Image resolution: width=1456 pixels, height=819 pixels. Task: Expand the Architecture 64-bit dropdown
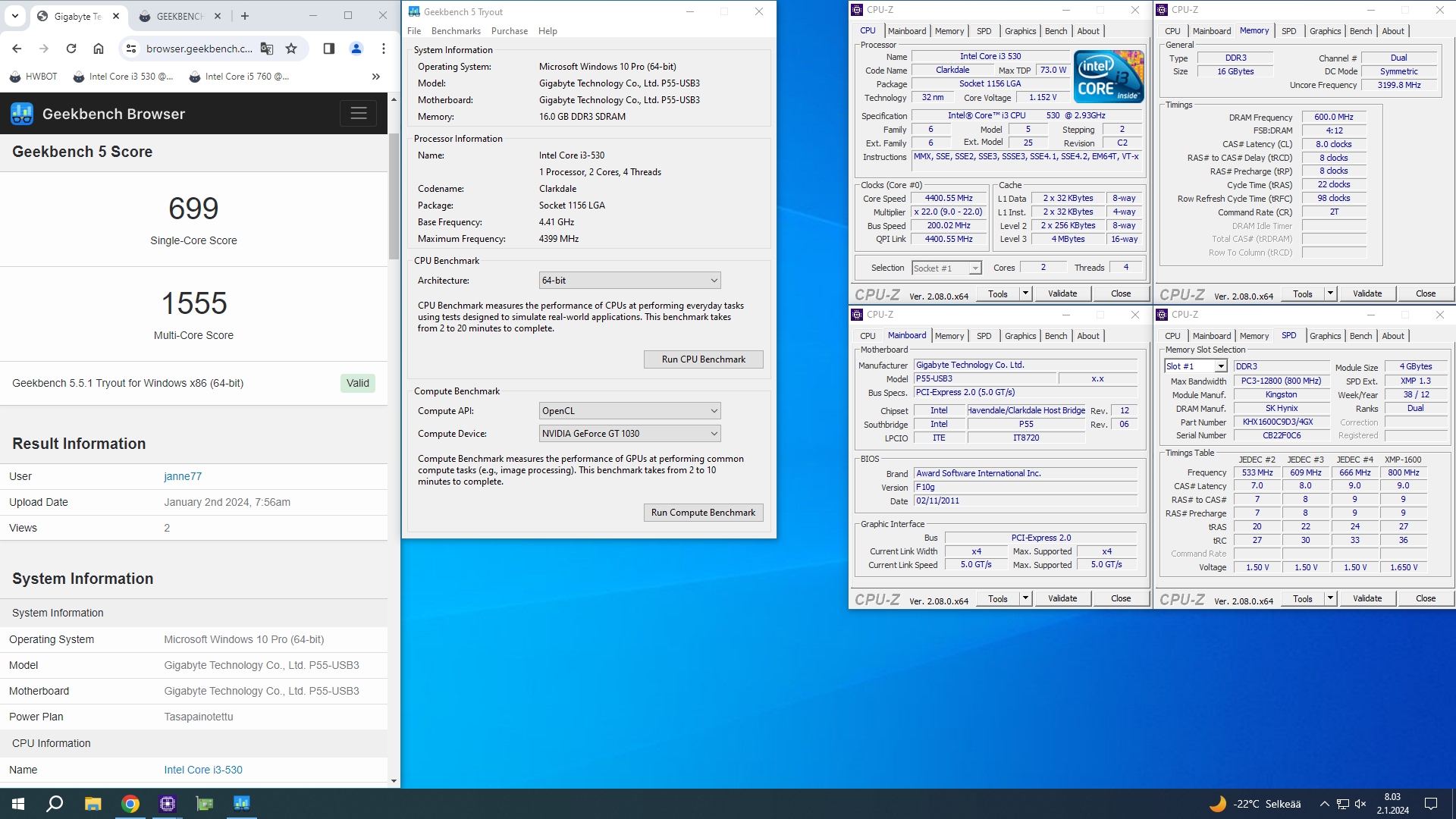point(629,281)
